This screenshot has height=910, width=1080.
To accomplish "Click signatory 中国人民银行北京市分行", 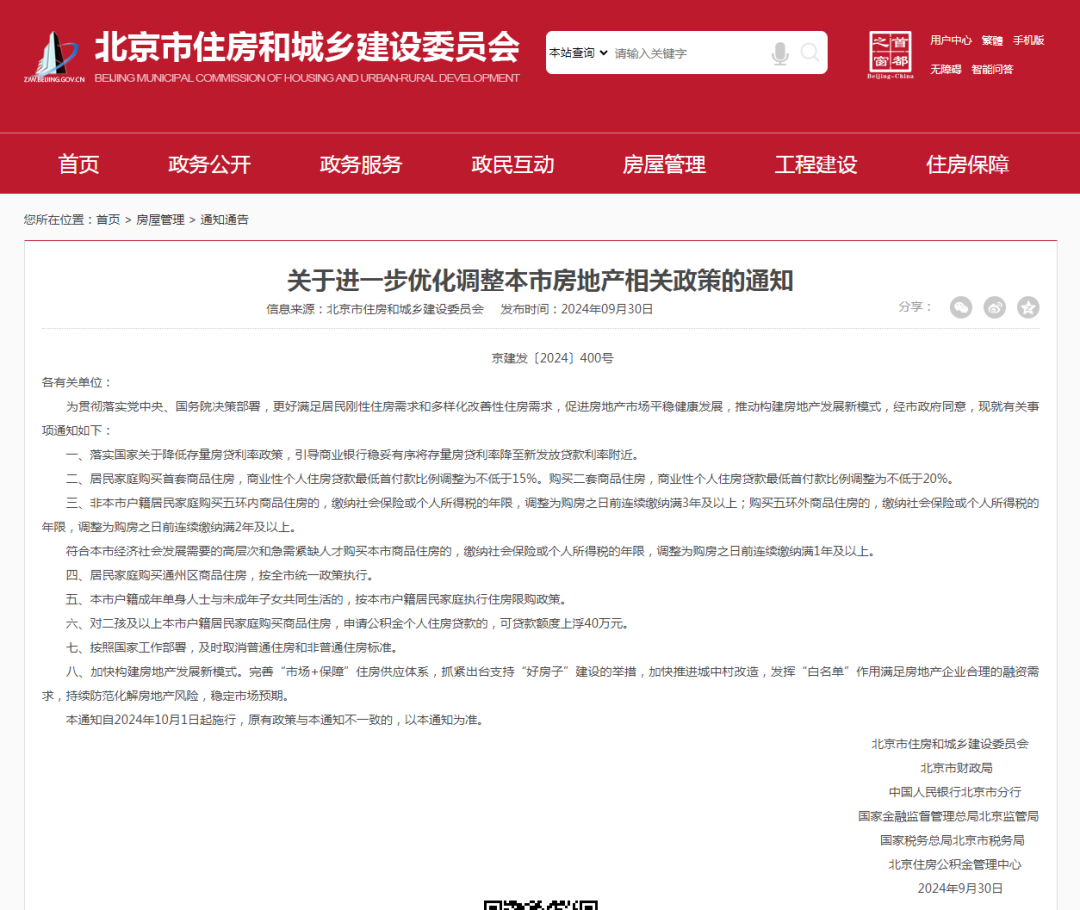I will coord(955,792).
